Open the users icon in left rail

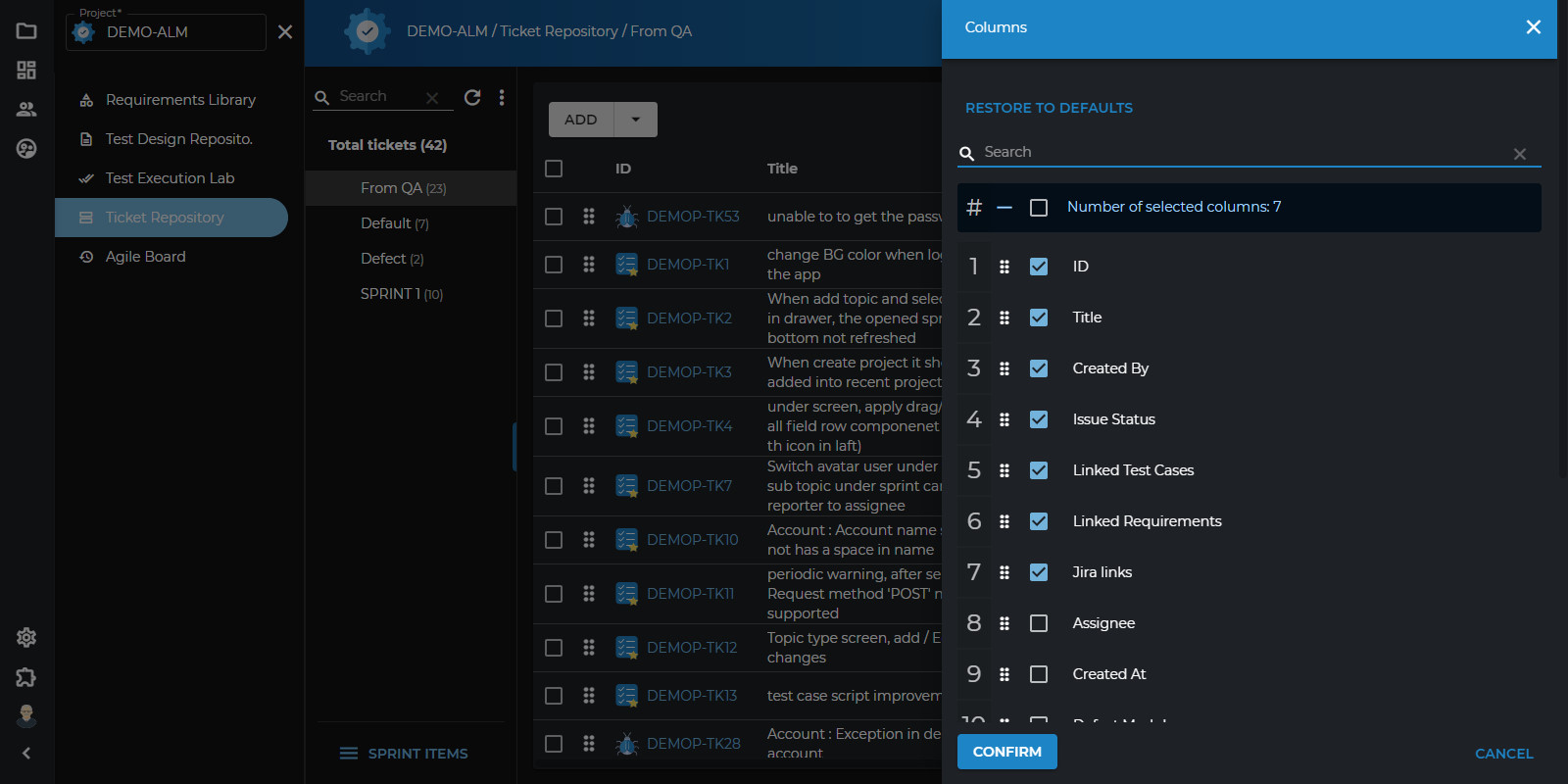pos(26,109)
